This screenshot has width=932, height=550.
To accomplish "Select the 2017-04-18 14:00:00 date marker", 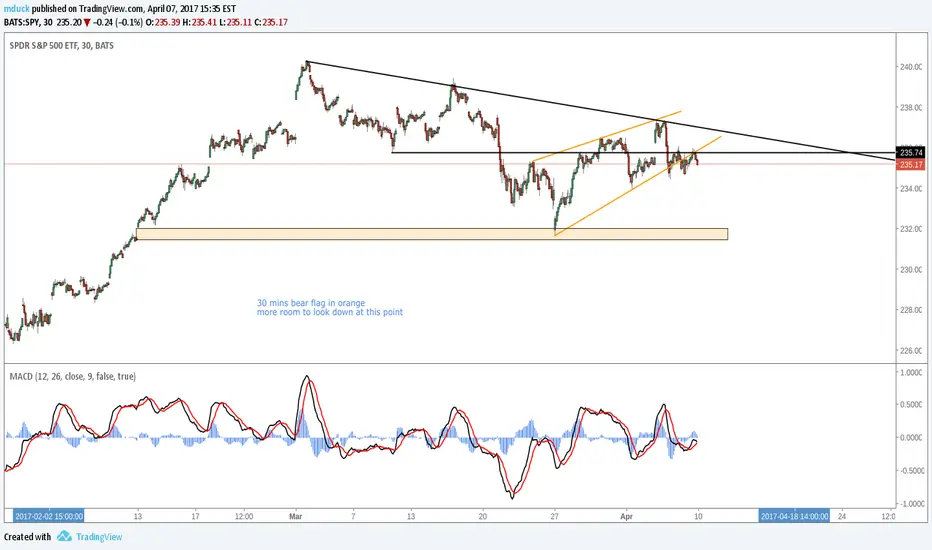I will point(795,516).
